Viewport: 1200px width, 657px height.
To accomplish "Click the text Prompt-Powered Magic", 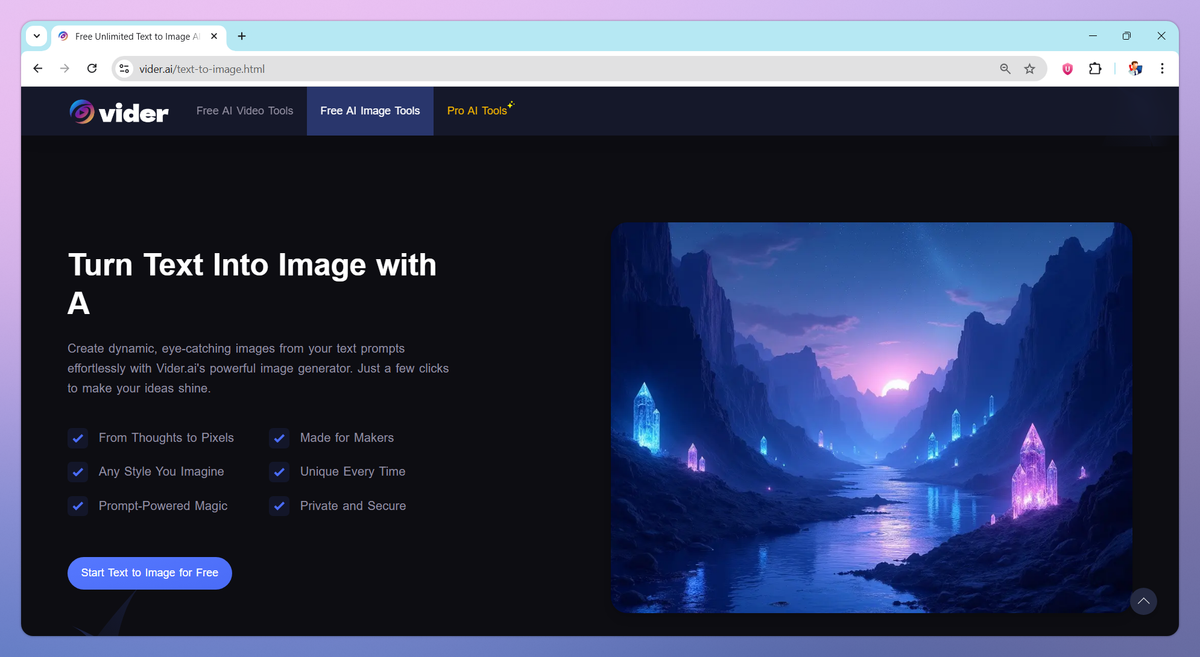I will [x=163, y=506].
